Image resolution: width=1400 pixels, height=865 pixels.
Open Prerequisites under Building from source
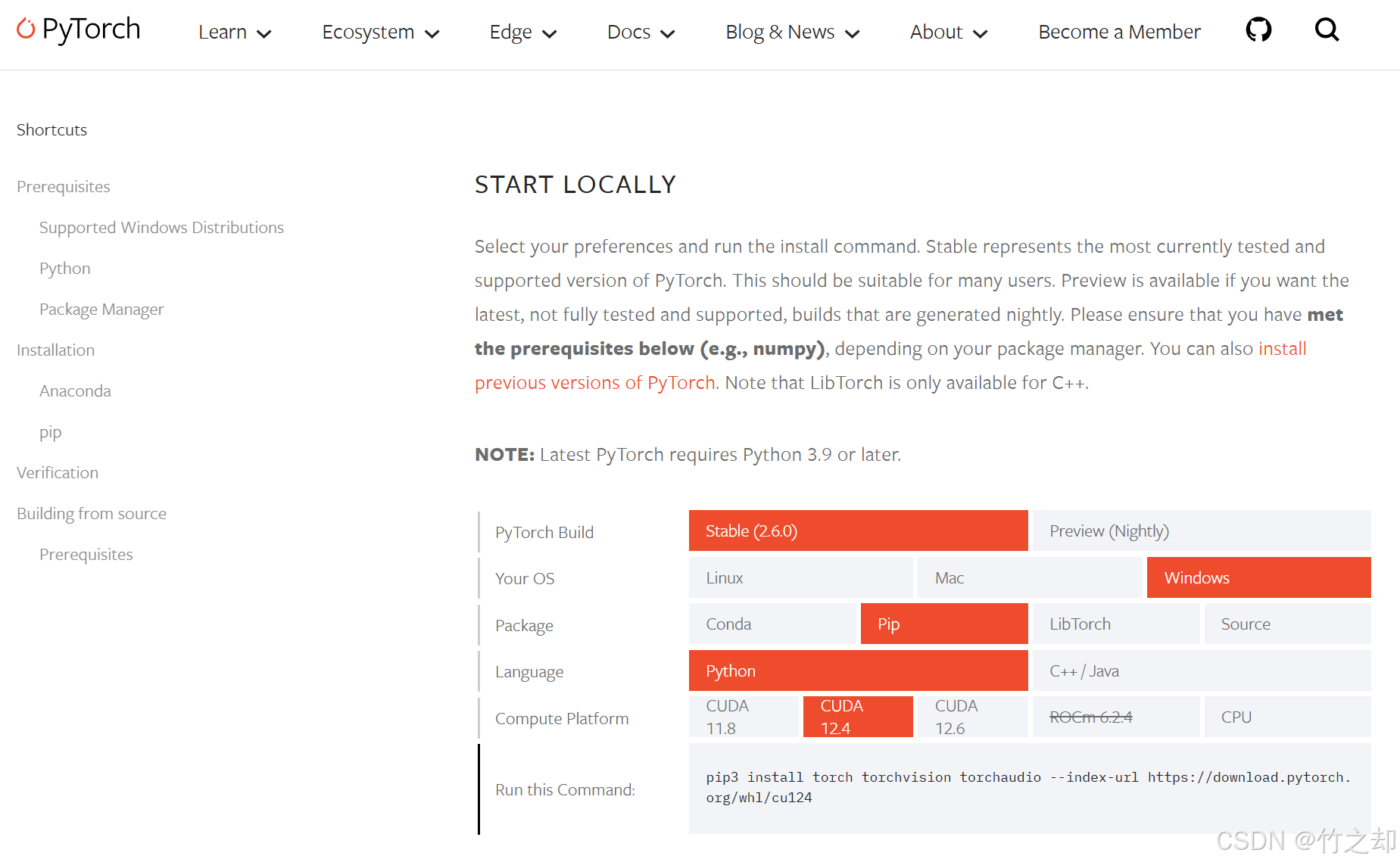tap(86, 554)
